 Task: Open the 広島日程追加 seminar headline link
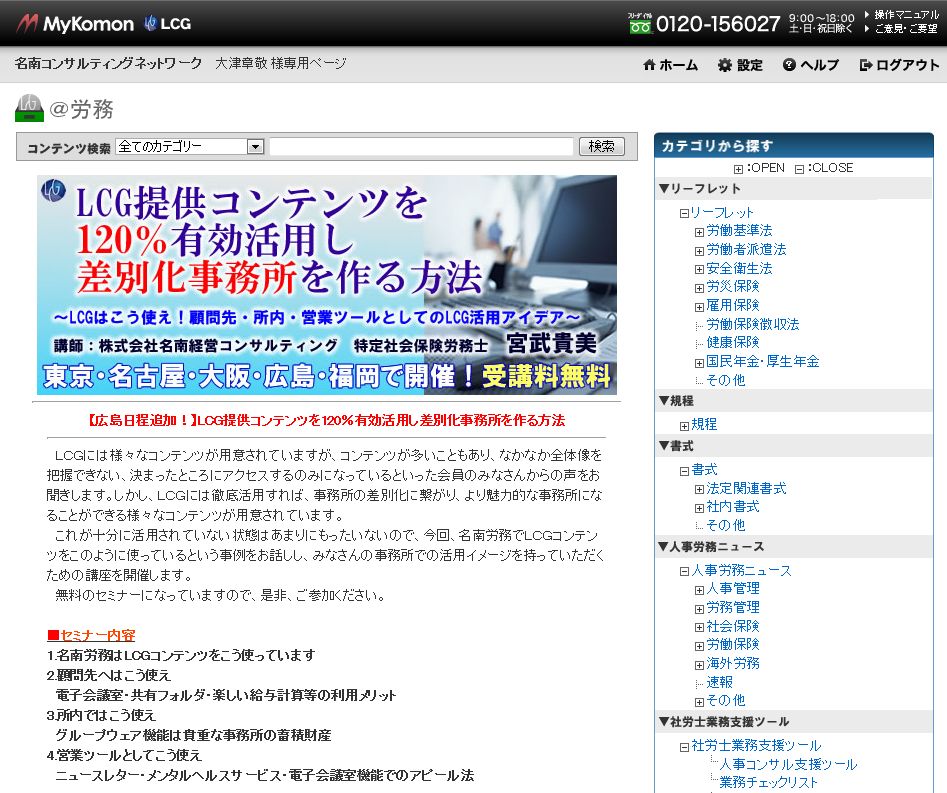tap(327, 420)
